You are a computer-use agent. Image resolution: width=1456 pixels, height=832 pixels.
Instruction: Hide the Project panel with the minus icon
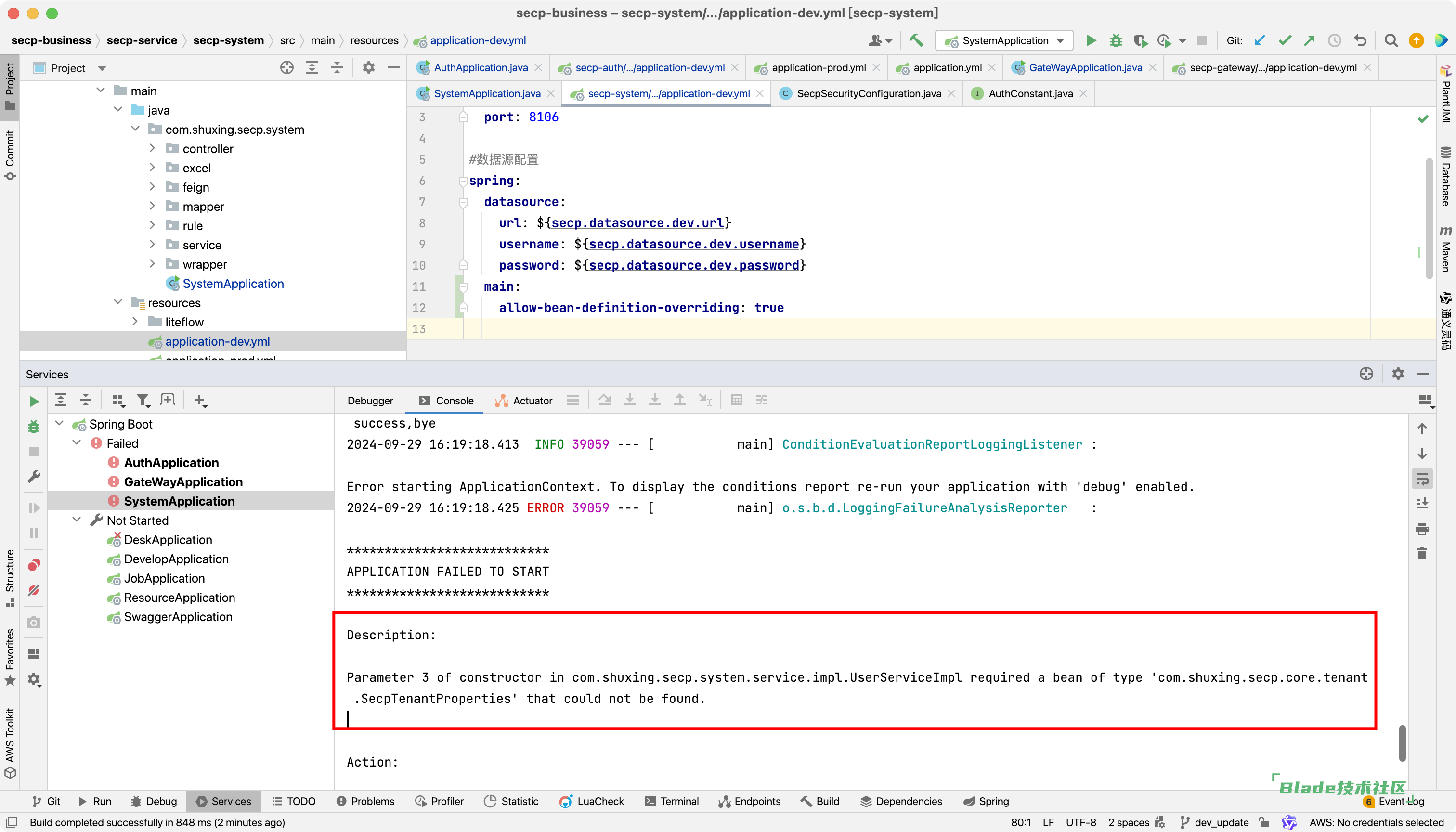(394, 67)
